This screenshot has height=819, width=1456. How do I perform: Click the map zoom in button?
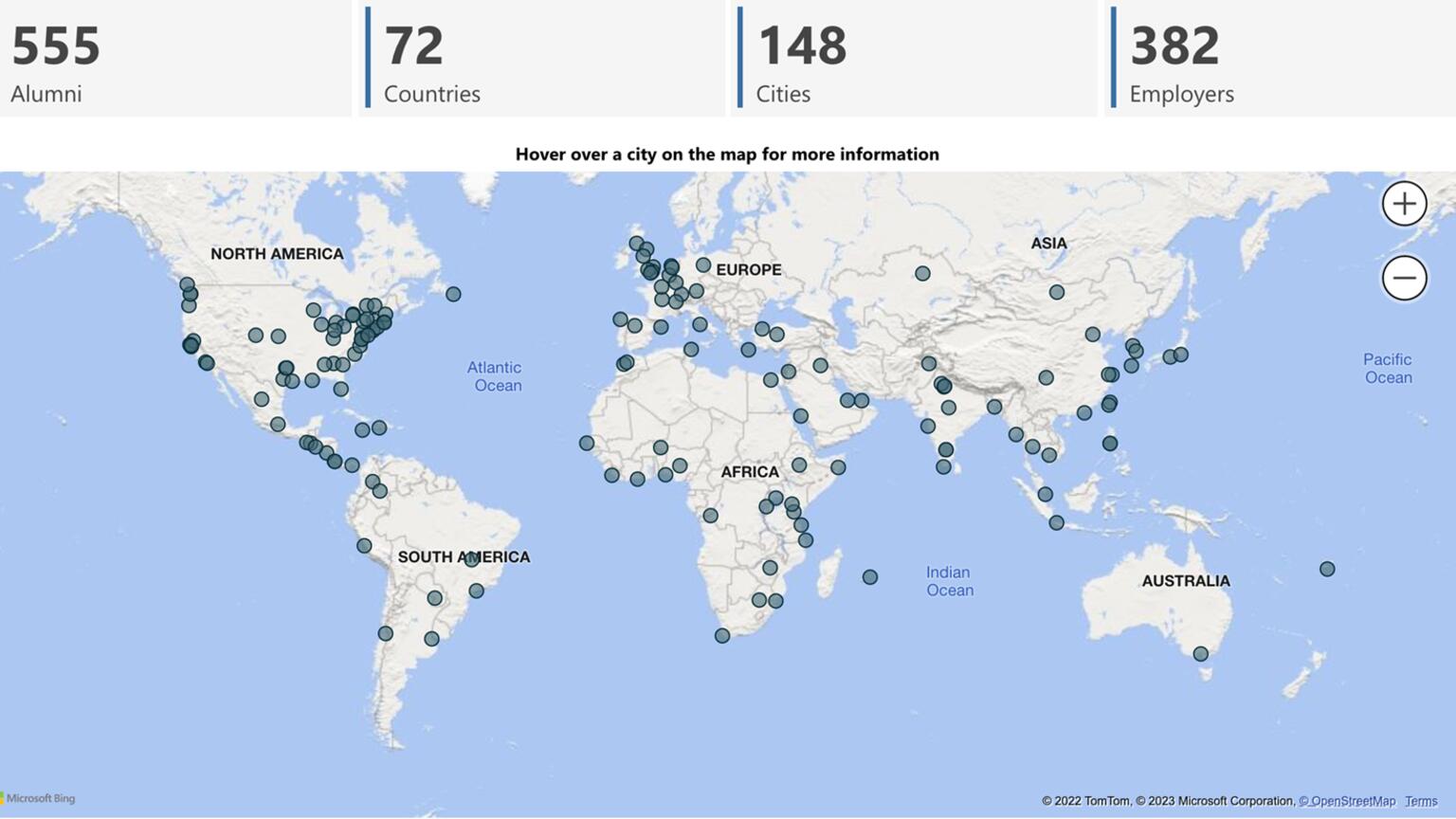1404,202
